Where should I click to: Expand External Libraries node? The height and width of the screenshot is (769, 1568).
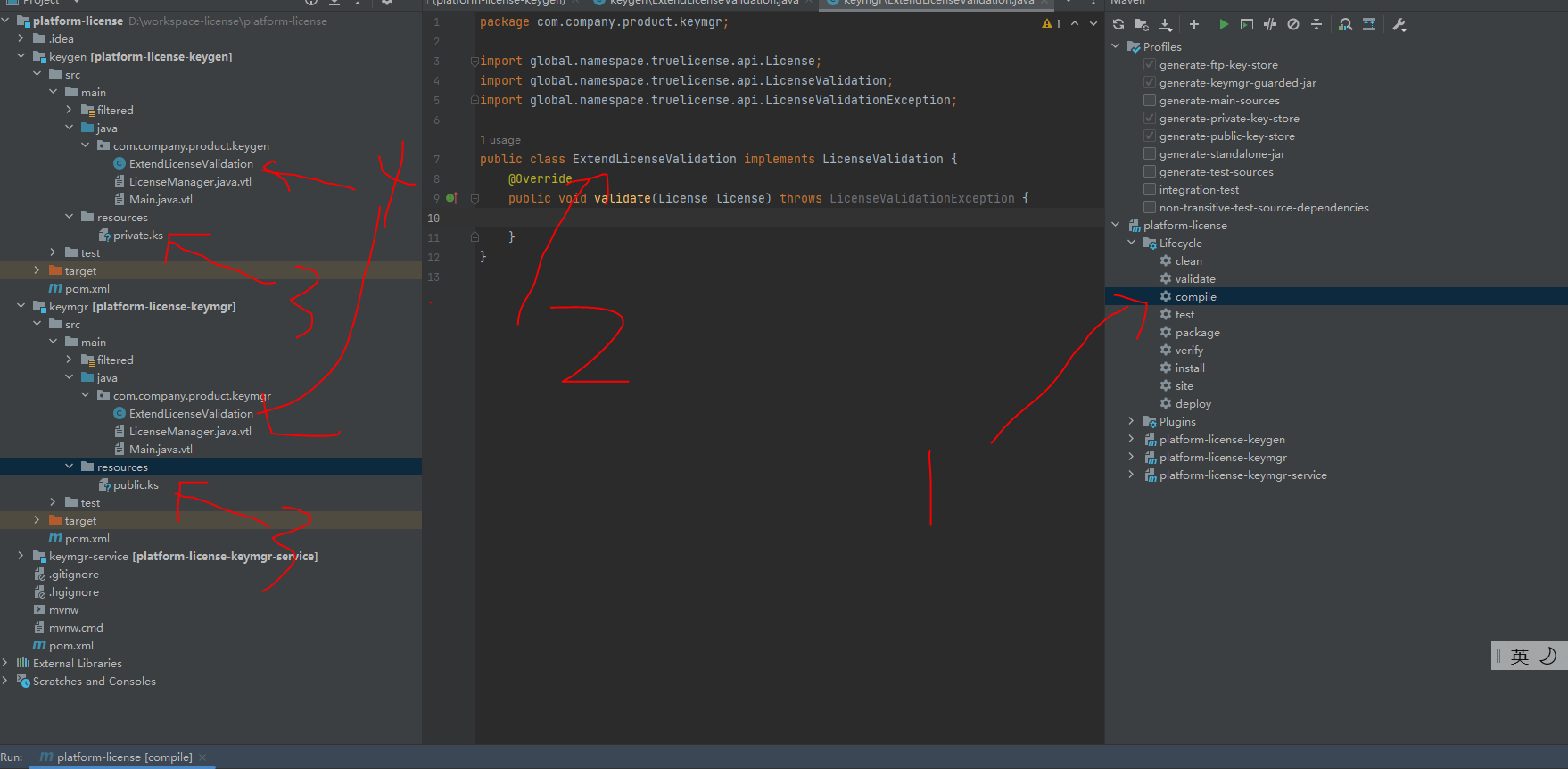point(5,663)
